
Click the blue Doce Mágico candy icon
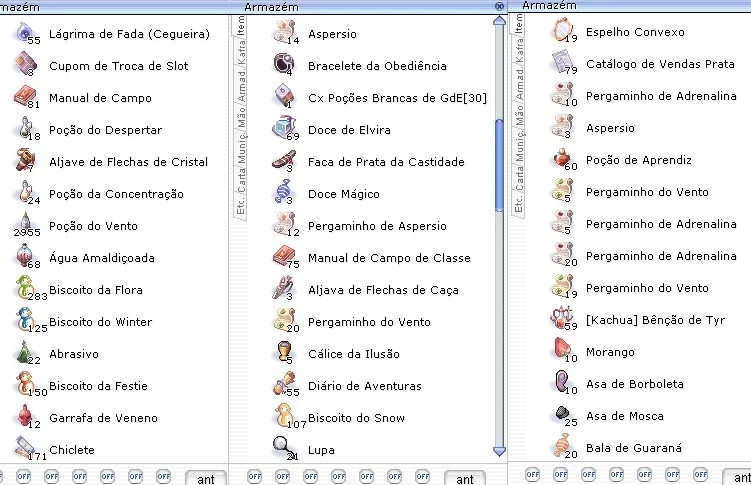coord(283,192)
